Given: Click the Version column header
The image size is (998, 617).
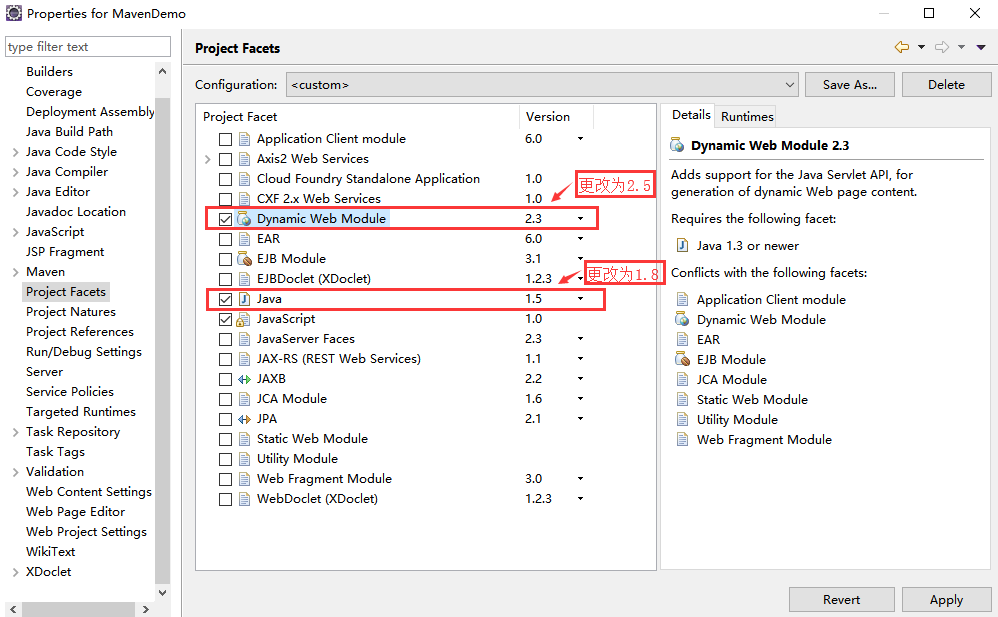Looking at the screenshot, I should (x=556, y=117).
